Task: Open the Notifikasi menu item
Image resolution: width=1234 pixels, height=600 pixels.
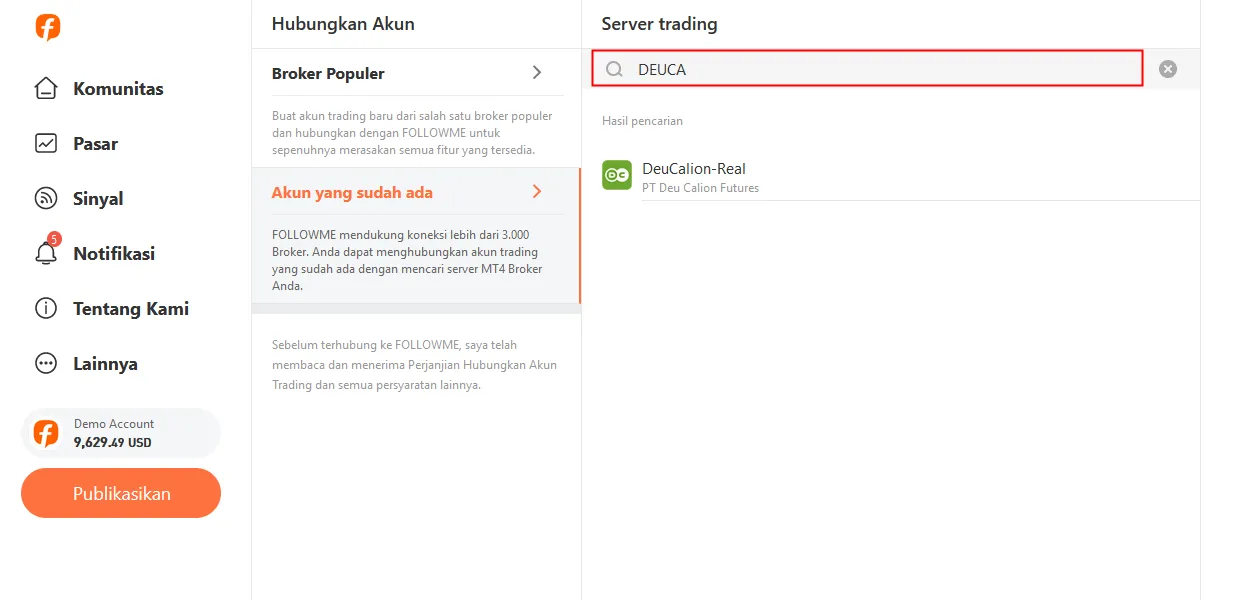Action: pos(114,253)
